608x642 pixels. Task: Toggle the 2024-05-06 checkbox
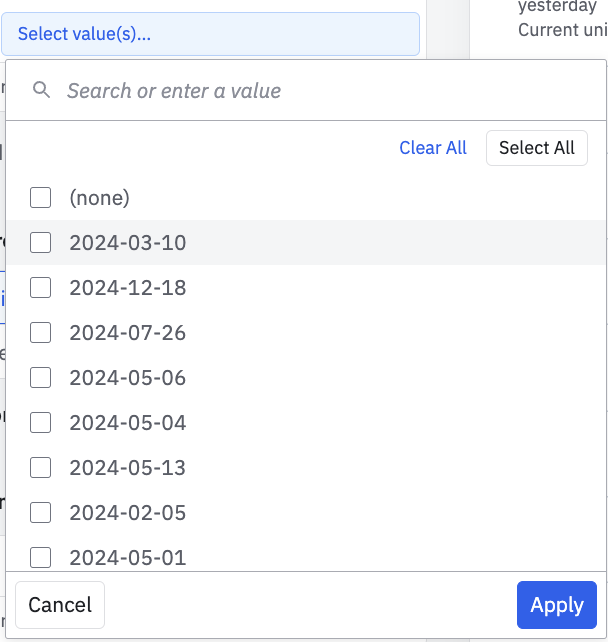pyautogui.click(x=41, y=378)
